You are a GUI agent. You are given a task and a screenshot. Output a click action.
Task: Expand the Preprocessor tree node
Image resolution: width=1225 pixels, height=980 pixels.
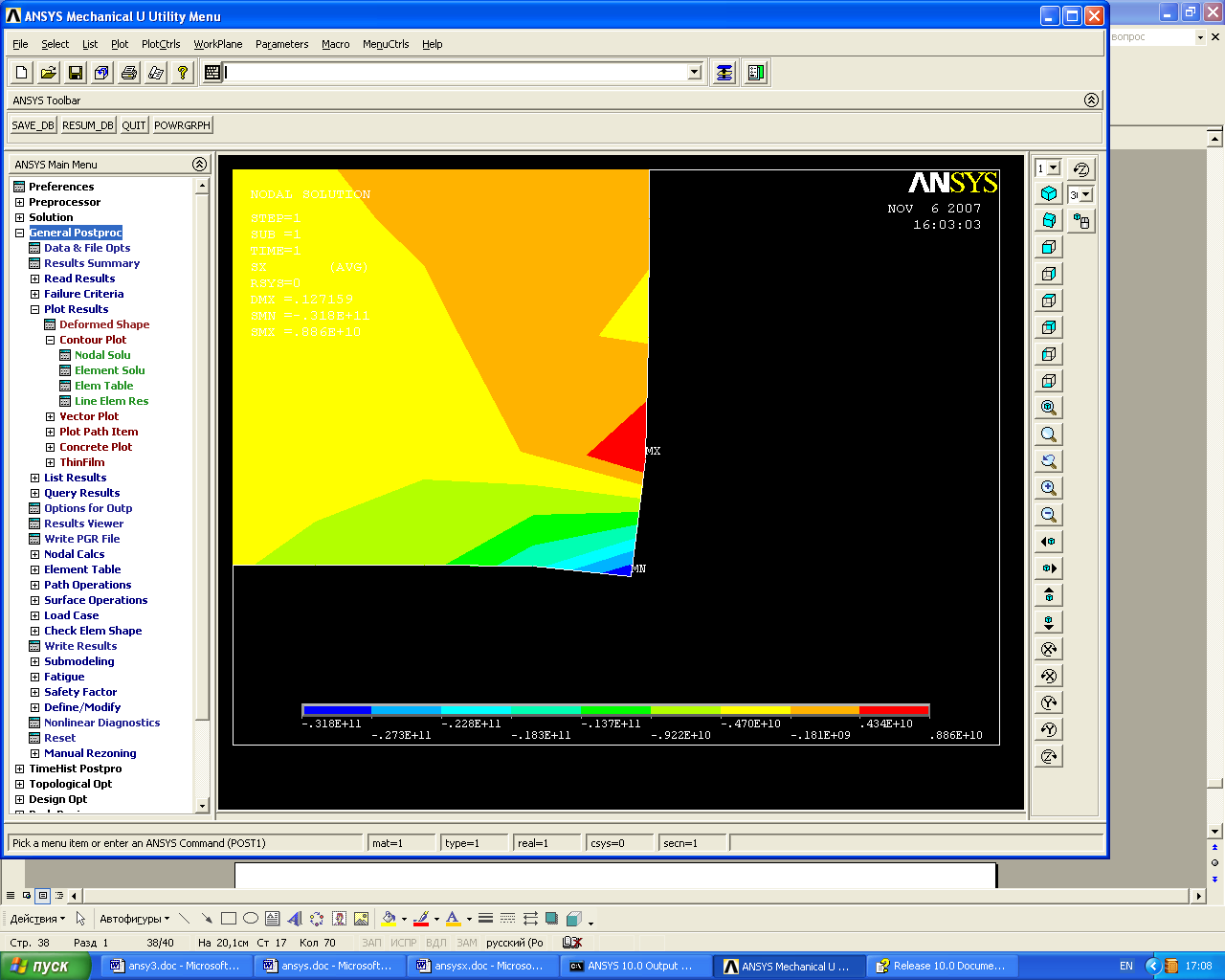pyautogui.click(x=19, y=202)
